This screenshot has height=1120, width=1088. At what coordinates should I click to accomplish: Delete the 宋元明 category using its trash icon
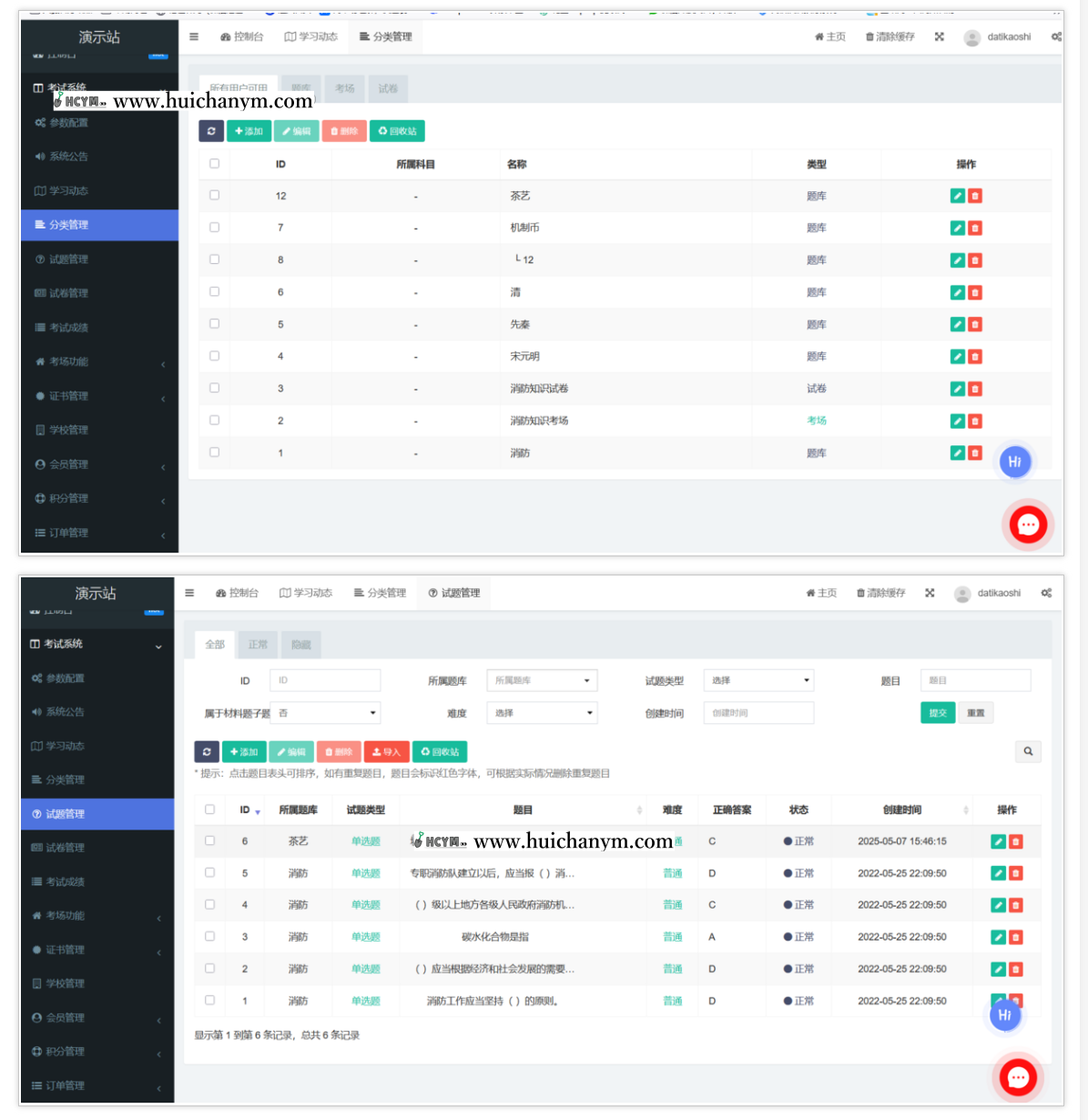pos(975,357)
